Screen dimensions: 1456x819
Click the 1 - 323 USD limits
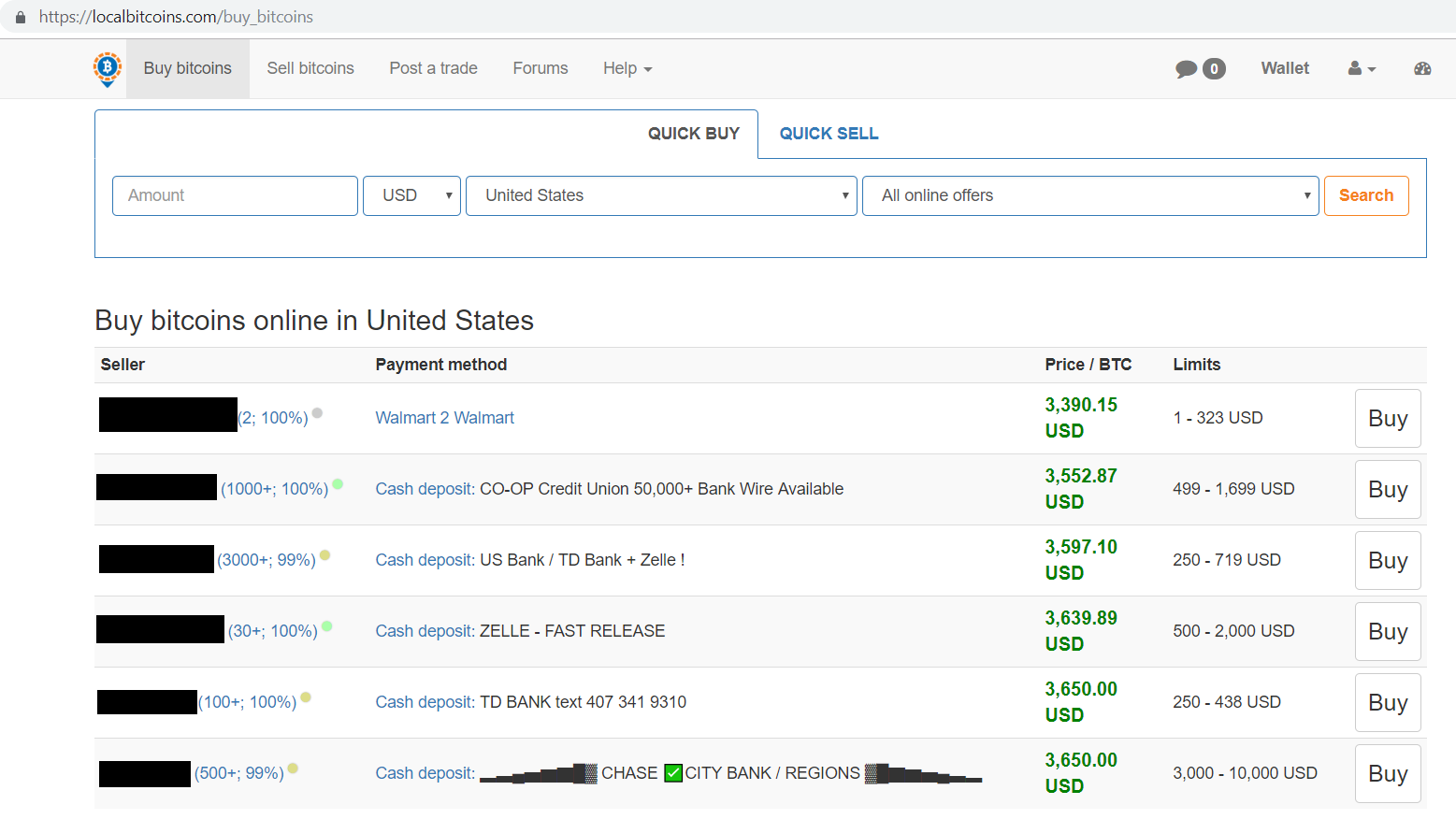pyautogui.click(x=1218, y=418)
